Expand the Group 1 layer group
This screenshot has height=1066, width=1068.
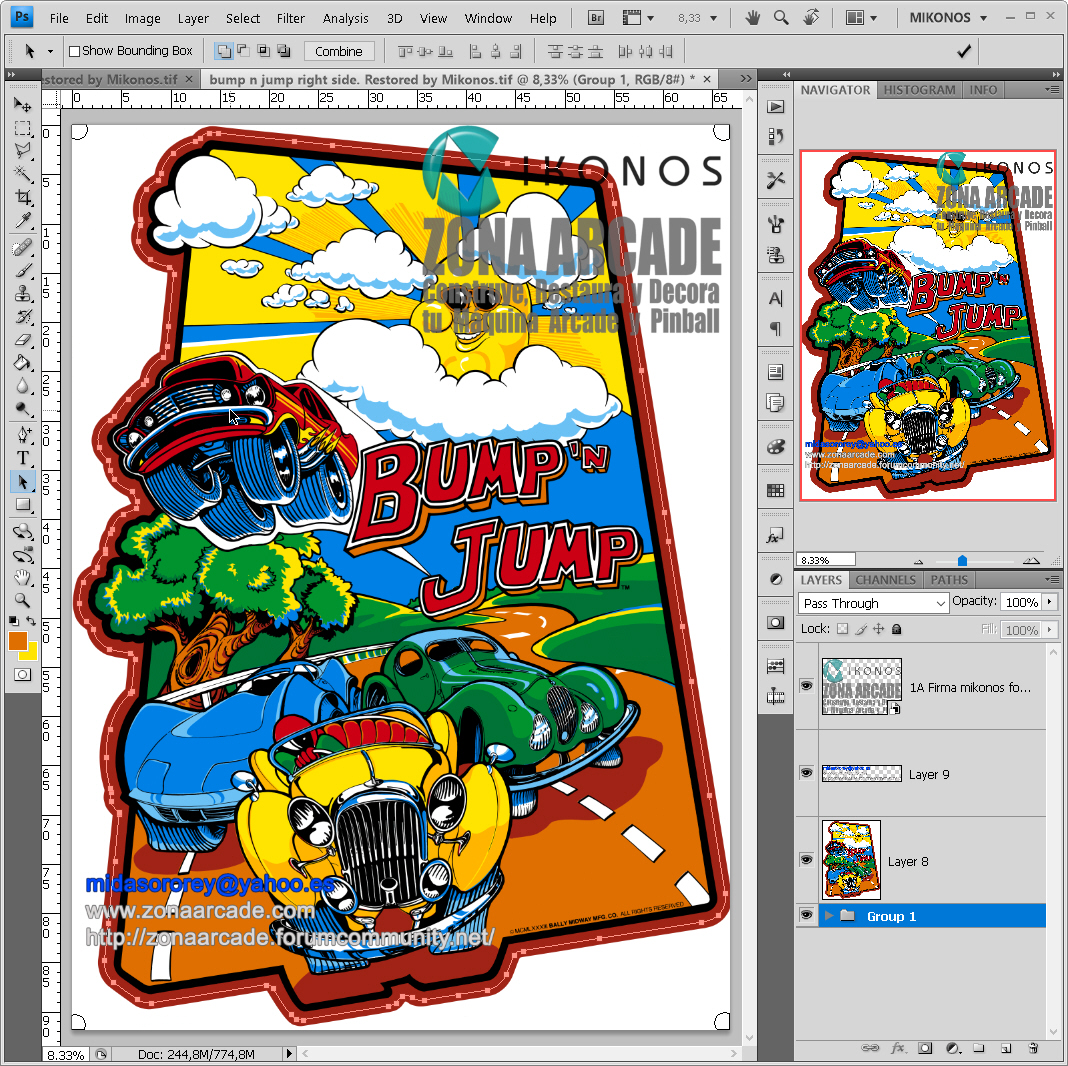(x=827, y=915)
